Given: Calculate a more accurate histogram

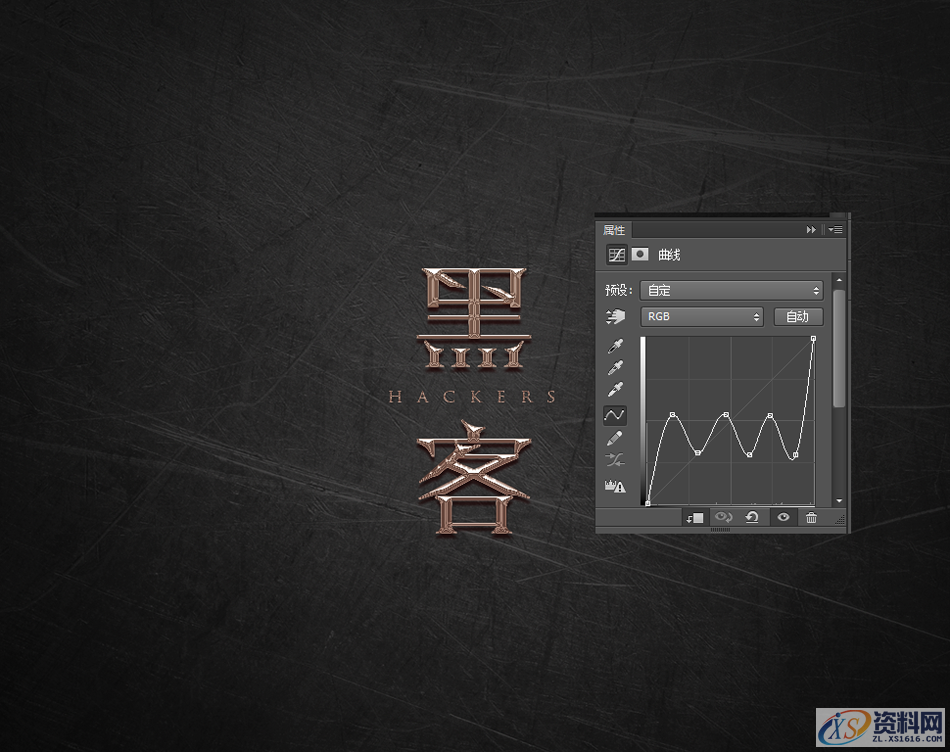Looking at the screenshot, I should pyautogui.click(x=616, y=486).
